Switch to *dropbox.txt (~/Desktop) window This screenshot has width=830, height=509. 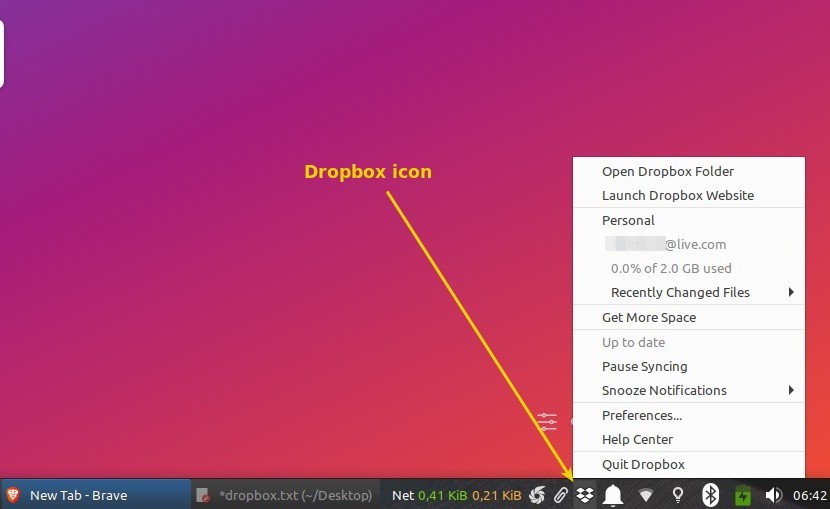286,495
